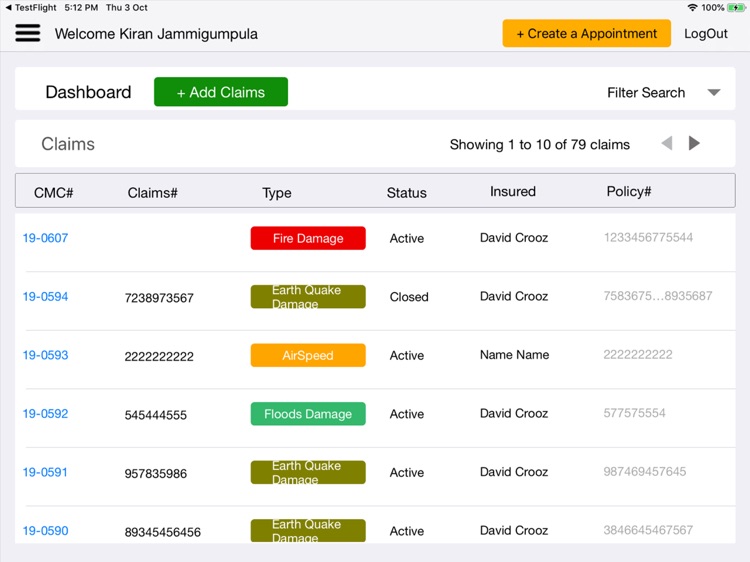Click Claims# column header
This screenshot has width=750, height=562.
point(153,193)
